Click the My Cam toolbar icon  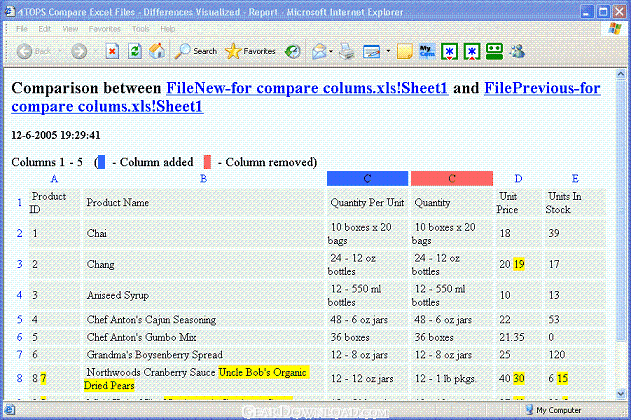[x=427, y=51]
